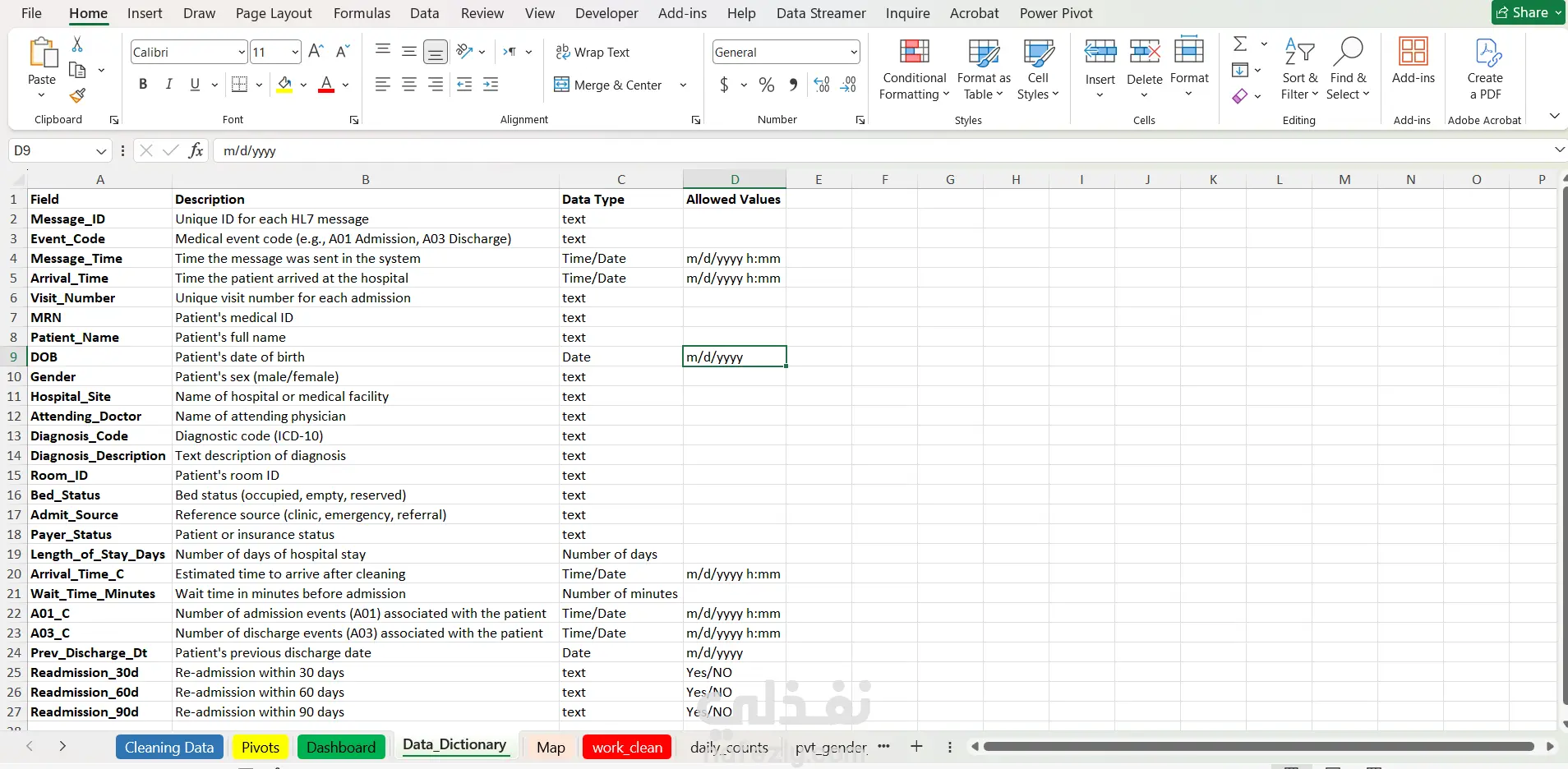Select column D header
Screen dimensions: 1568x769
[735, 179]
